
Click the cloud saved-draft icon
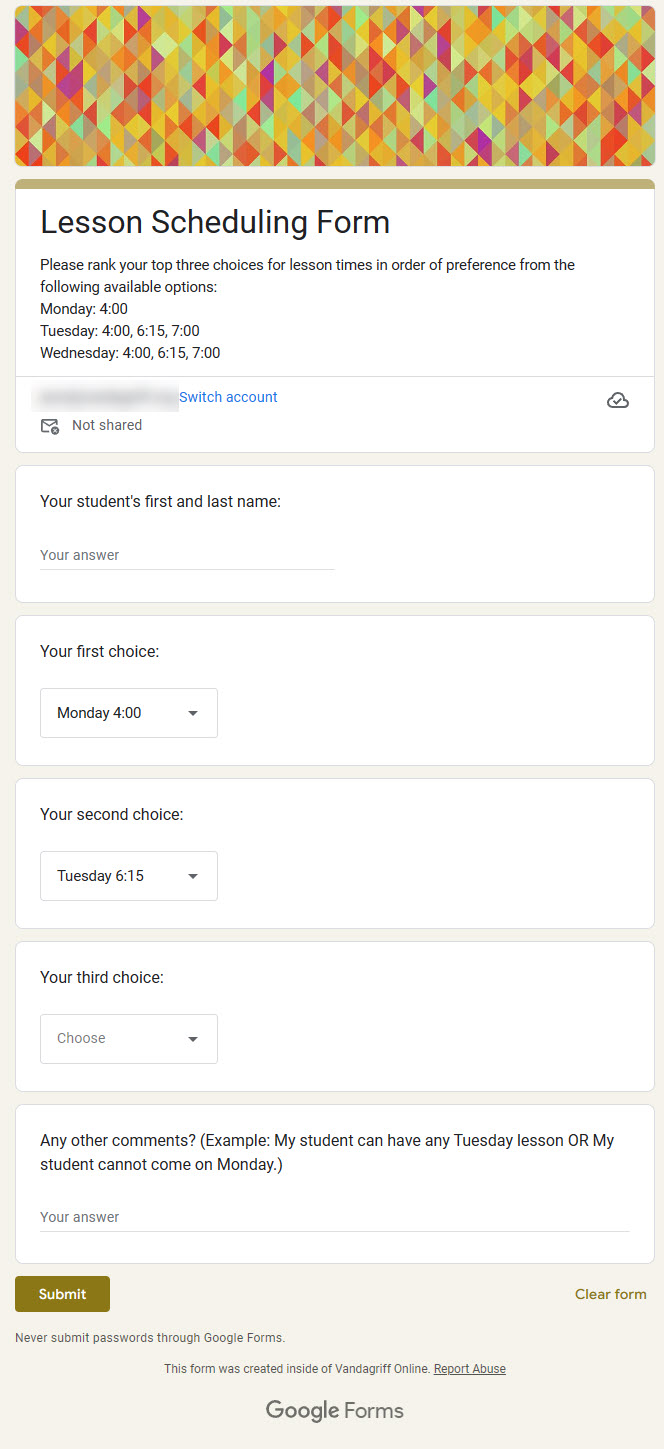point(618,401)
